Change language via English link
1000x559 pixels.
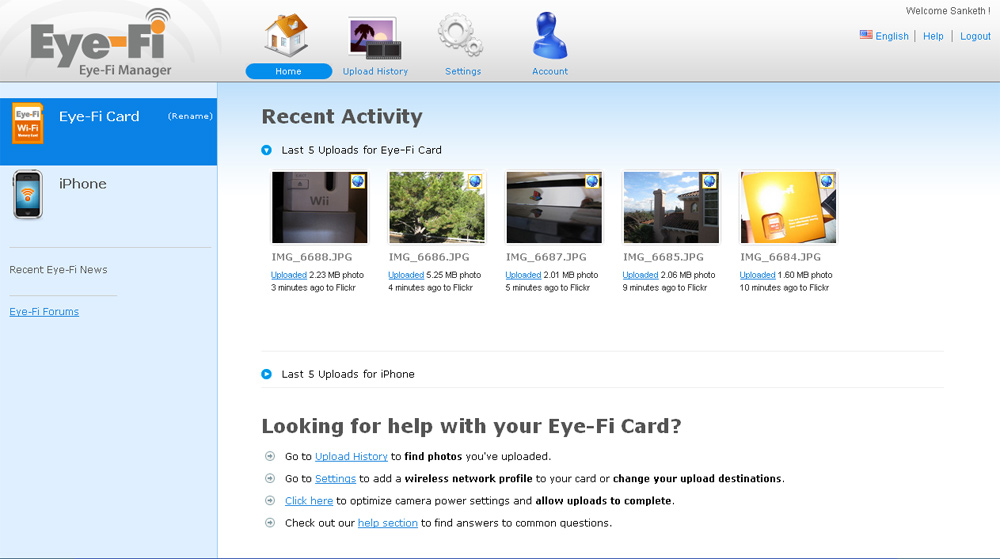point(892,36)
